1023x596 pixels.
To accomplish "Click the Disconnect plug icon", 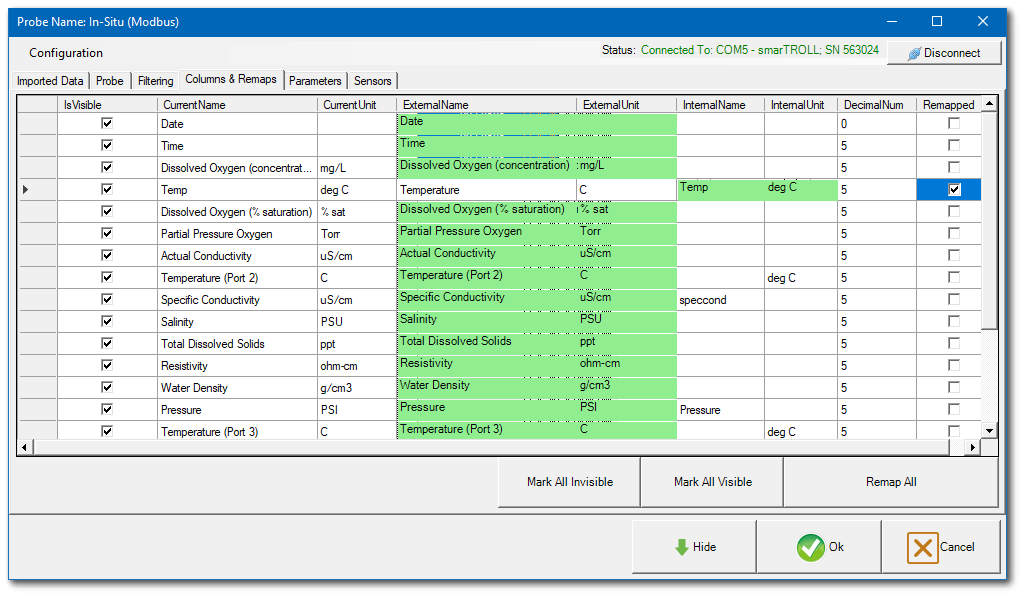I will point(915,53).
